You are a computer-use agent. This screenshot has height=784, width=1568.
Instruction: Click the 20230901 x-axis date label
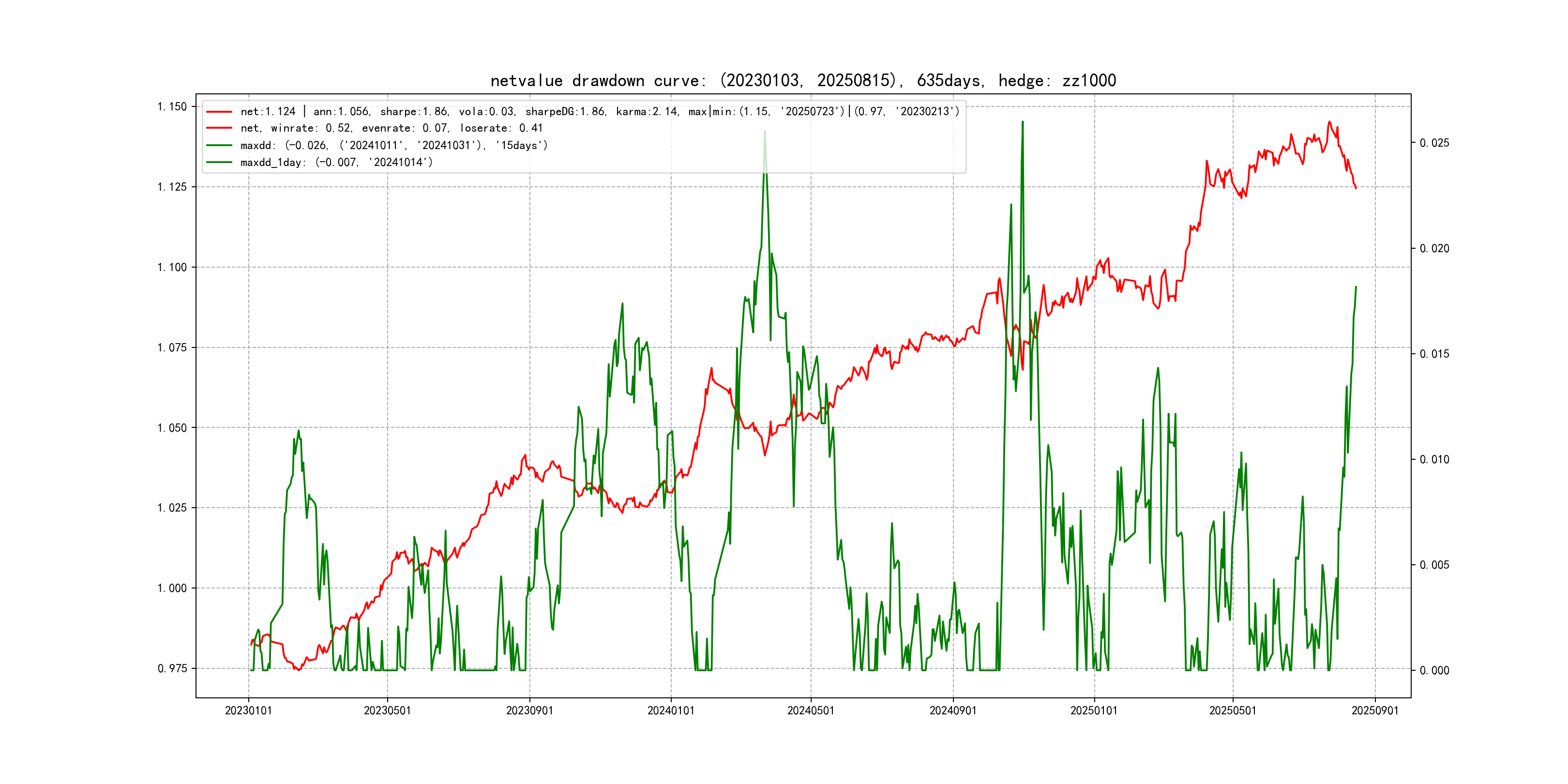click(529, 710)
